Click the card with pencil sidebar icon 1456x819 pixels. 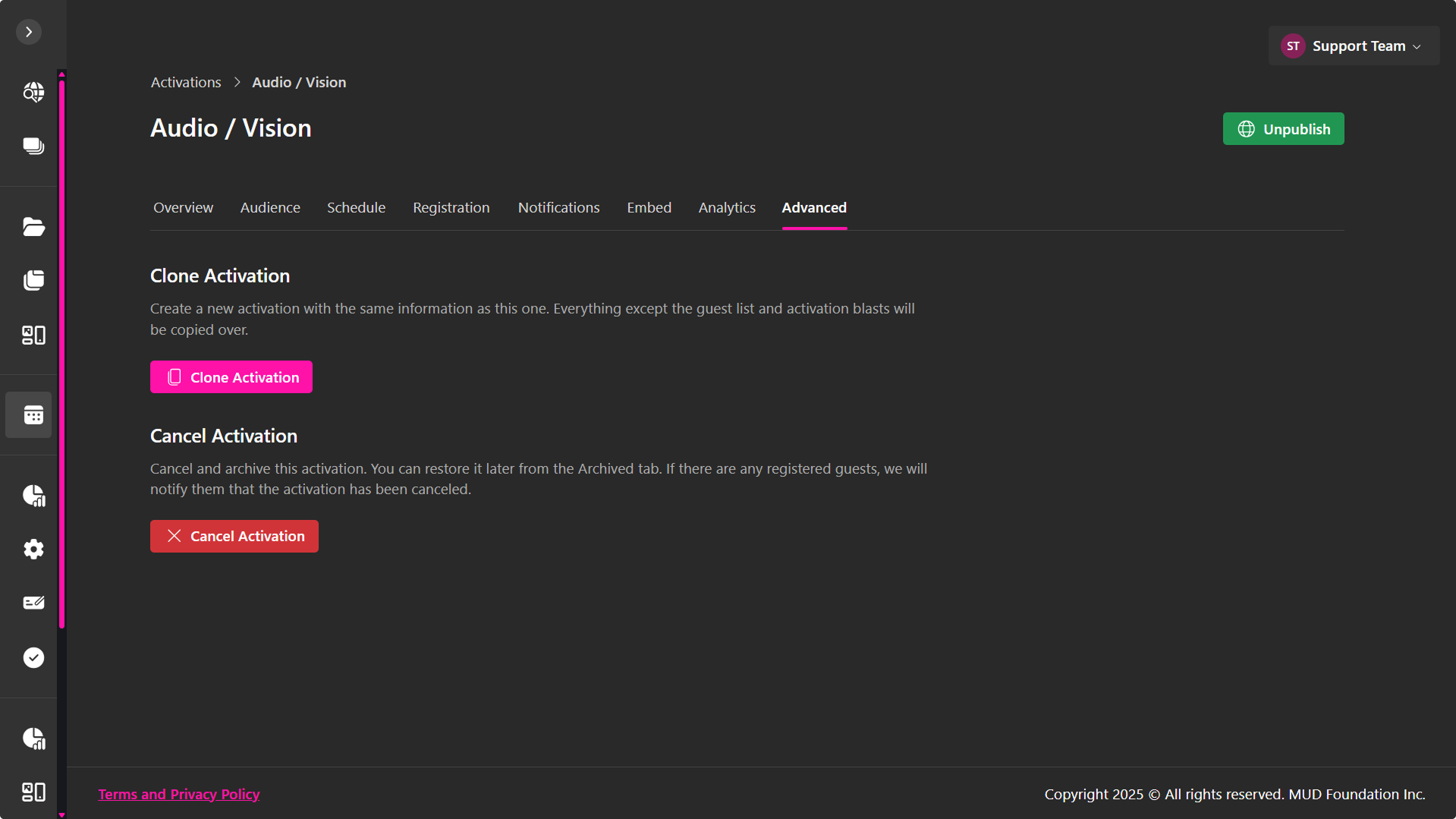[x=33, y=603]
